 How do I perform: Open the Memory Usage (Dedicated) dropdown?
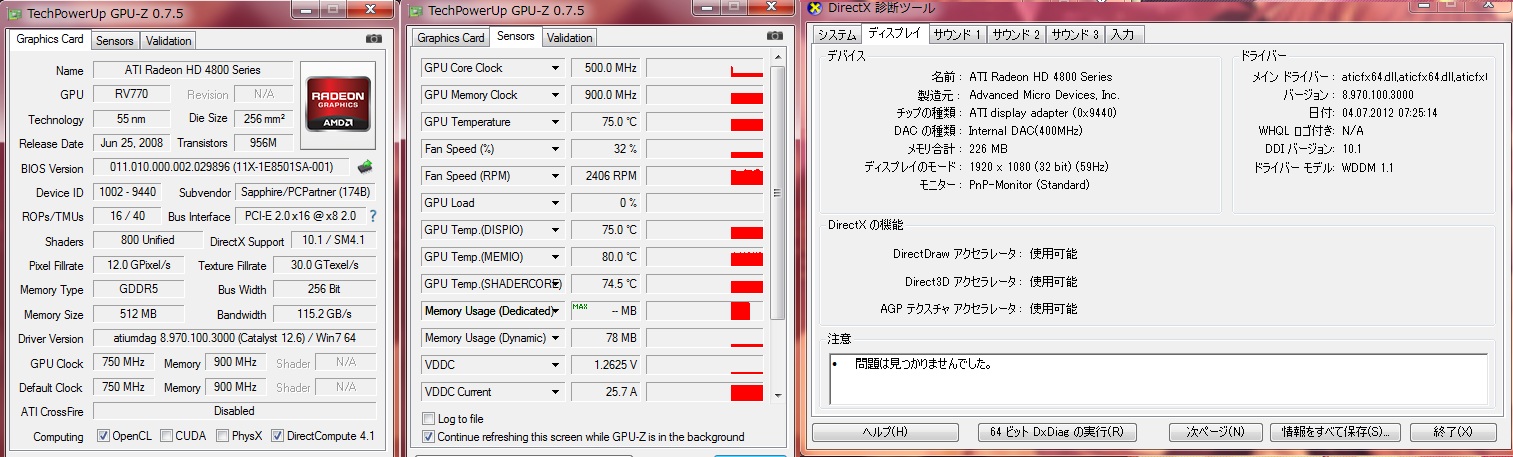click(555, 311)
